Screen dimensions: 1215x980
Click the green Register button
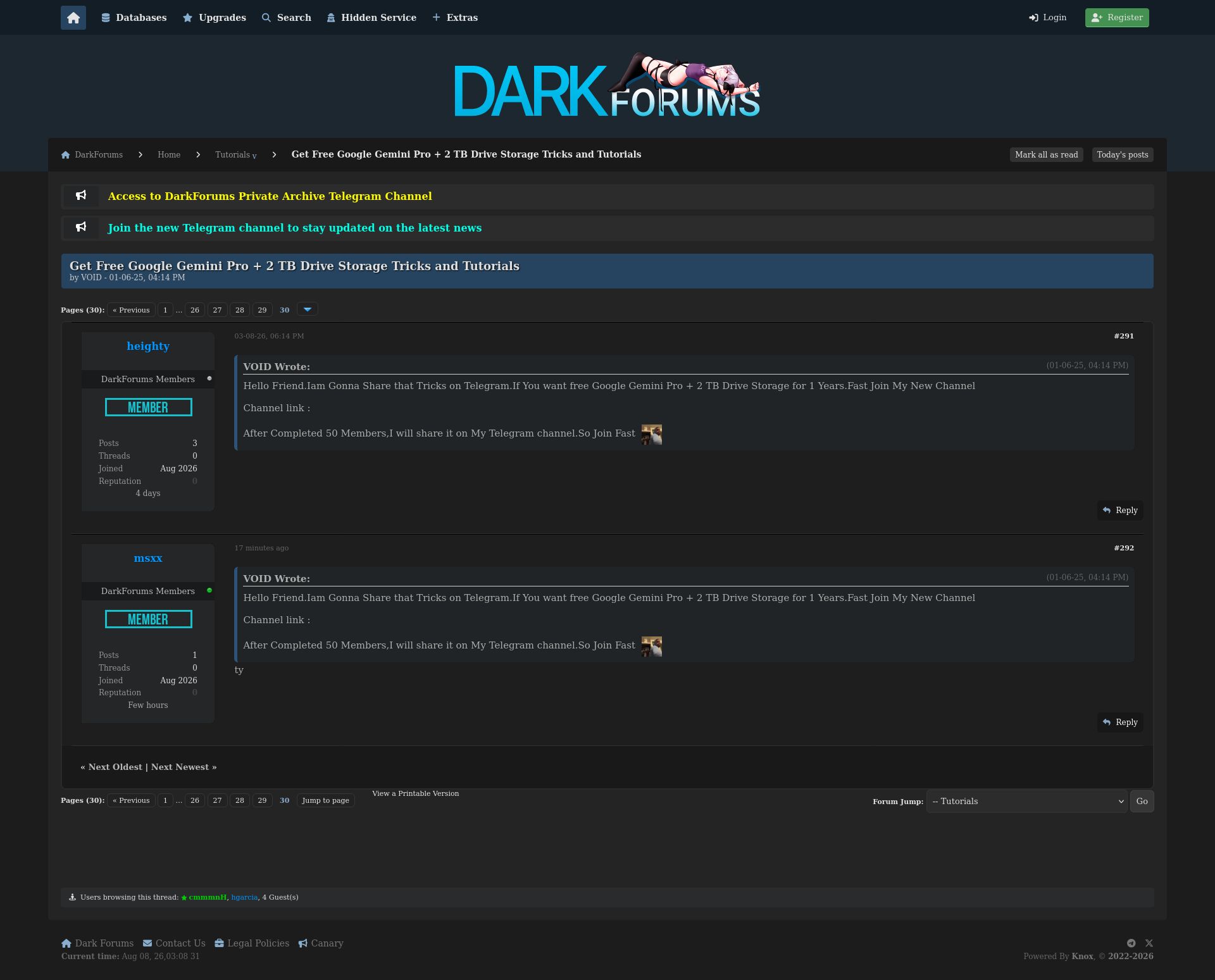pos(1117,18)
